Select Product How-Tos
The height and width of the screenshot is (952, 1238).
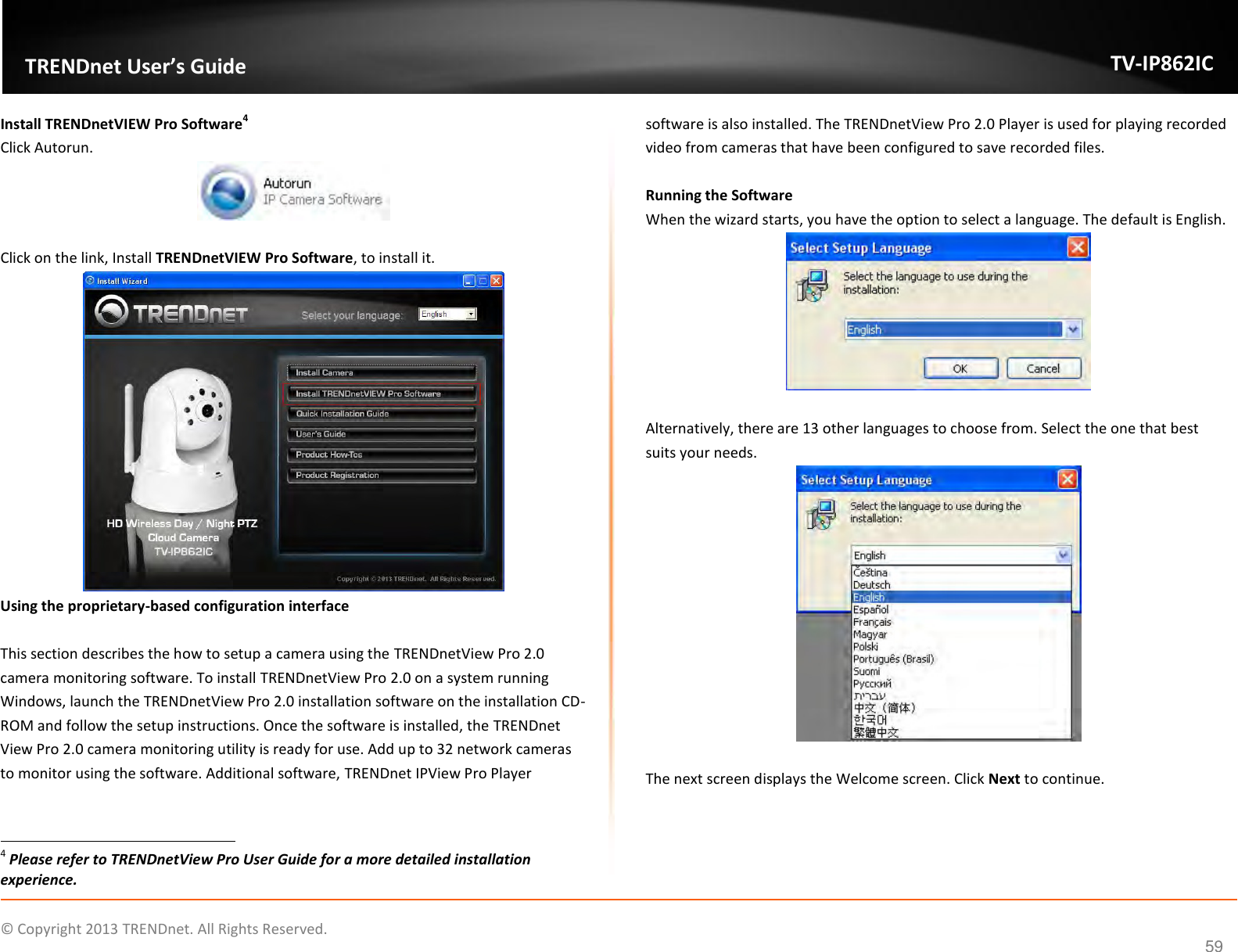[382, 454]
